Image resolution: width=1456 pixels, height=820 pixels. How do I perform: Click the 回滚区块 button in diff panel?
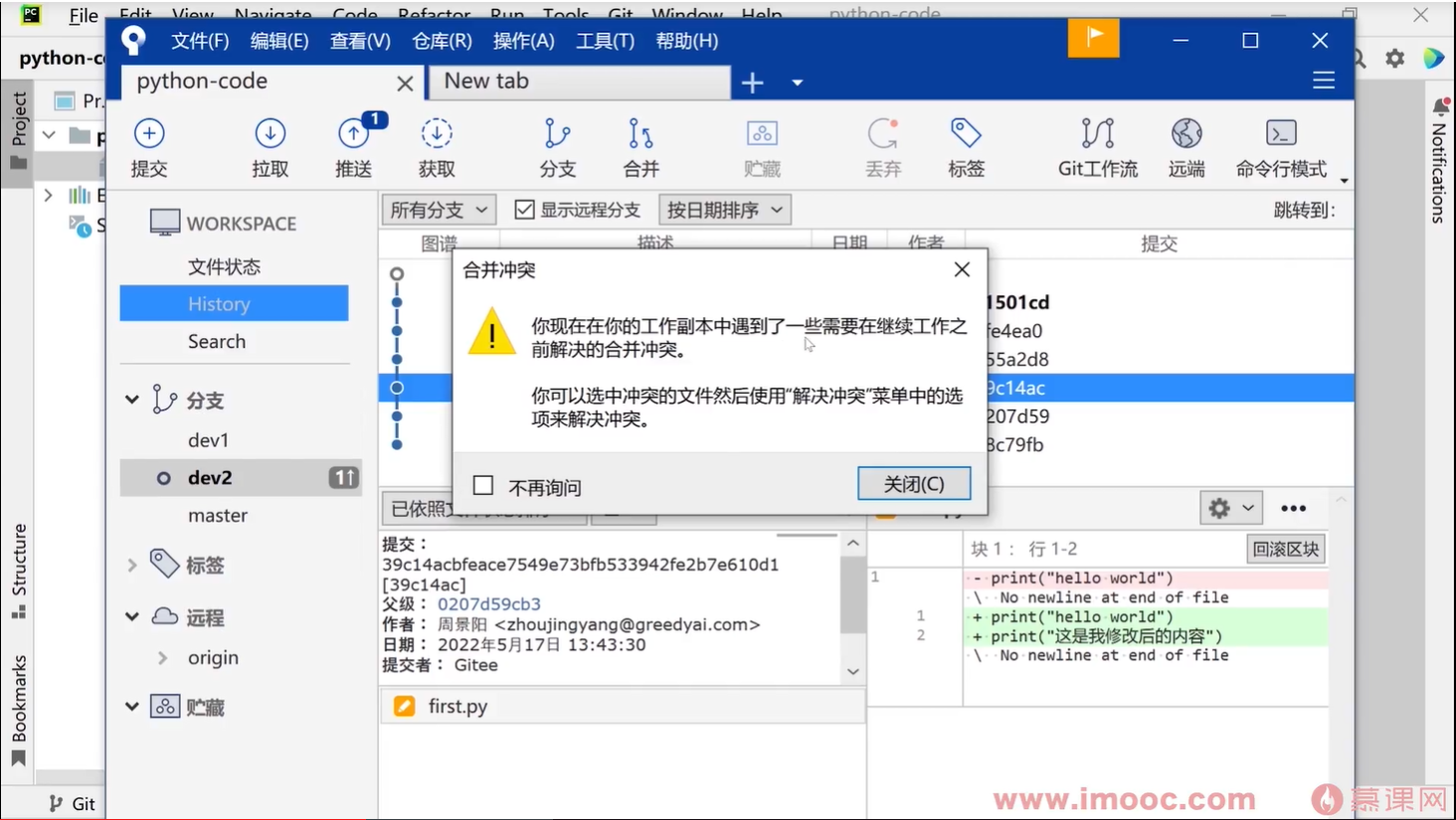[x=1285, y=548]
